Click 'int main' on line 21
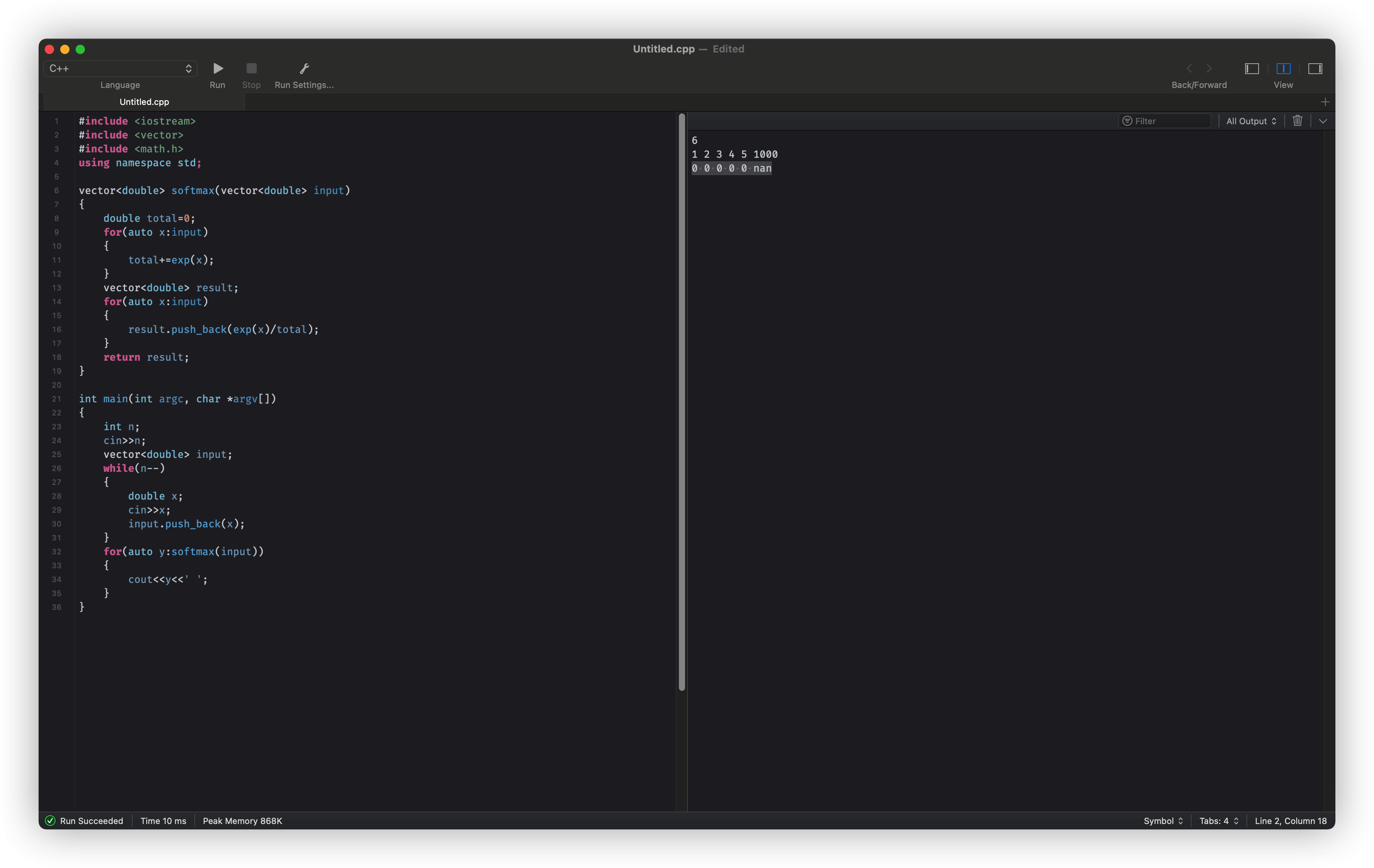Image resolution: width=1374 pixels, height=868 pixels. coord(103,399)
